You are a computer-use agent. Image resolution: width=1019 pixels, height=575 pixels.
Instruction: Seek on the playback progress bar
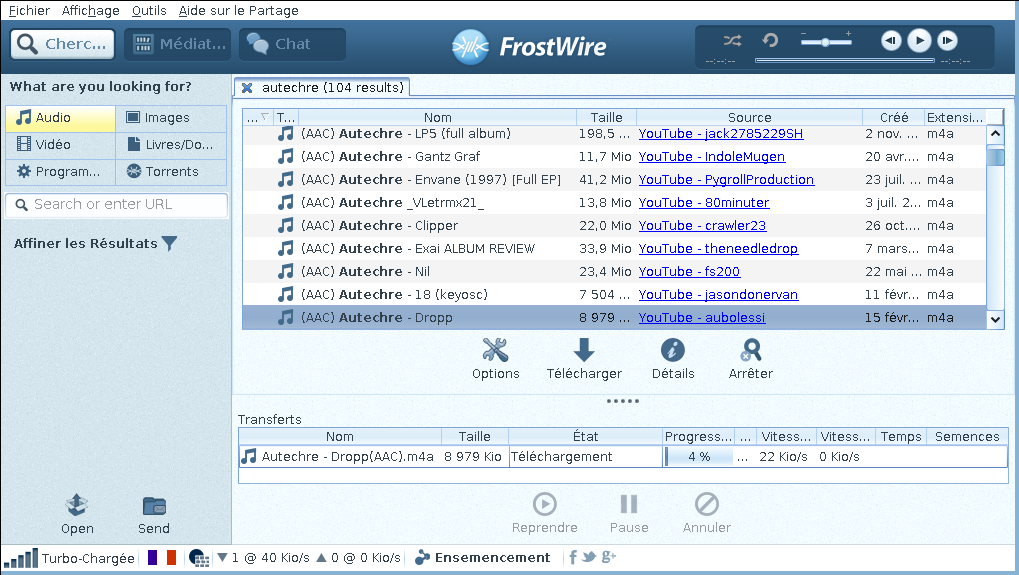click(x=845, y=60)
